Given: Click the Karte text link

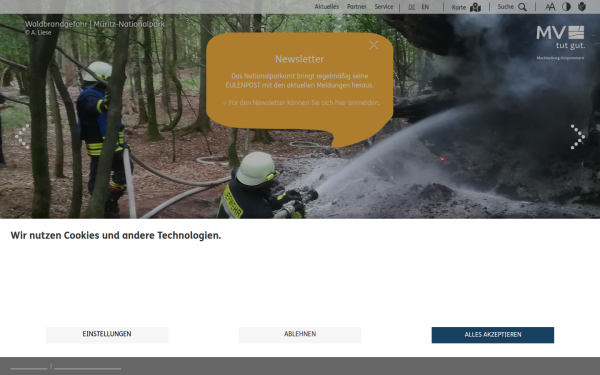Looking at the screenshot, I should (458, 7).
